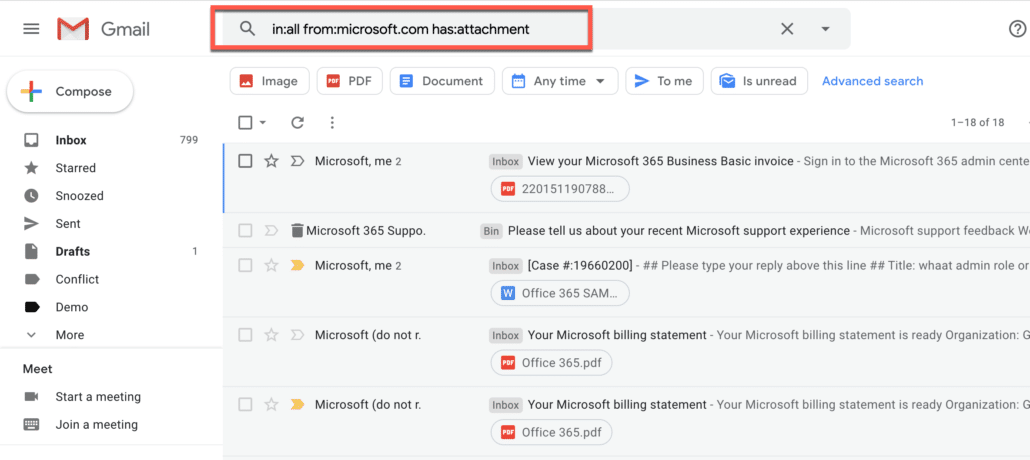This screenshot has width=1030, height=460.
Task: Open the Demo label
Action: (x=72, y=307)
